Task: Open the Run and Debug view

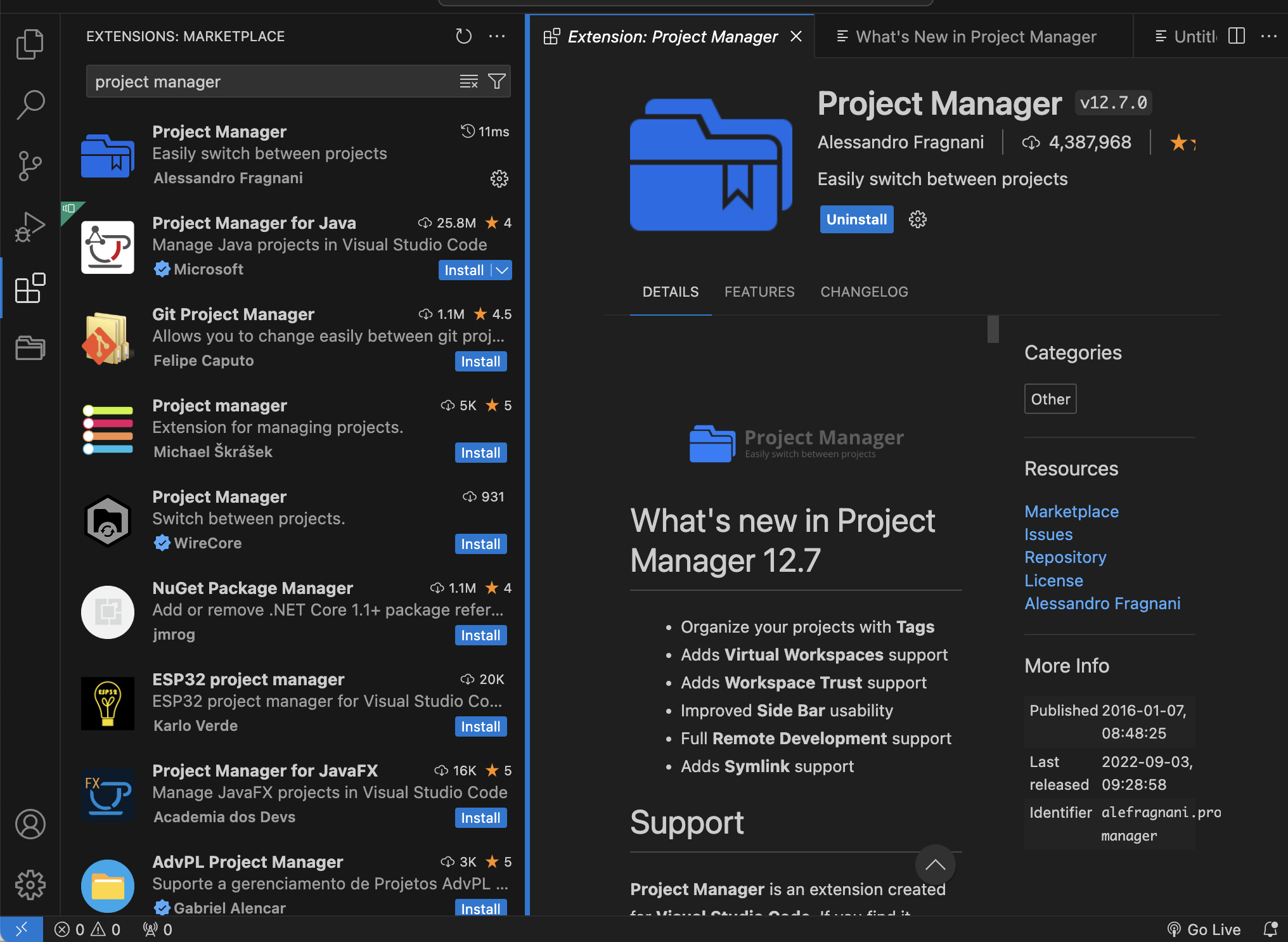Action: click(30, 227)
